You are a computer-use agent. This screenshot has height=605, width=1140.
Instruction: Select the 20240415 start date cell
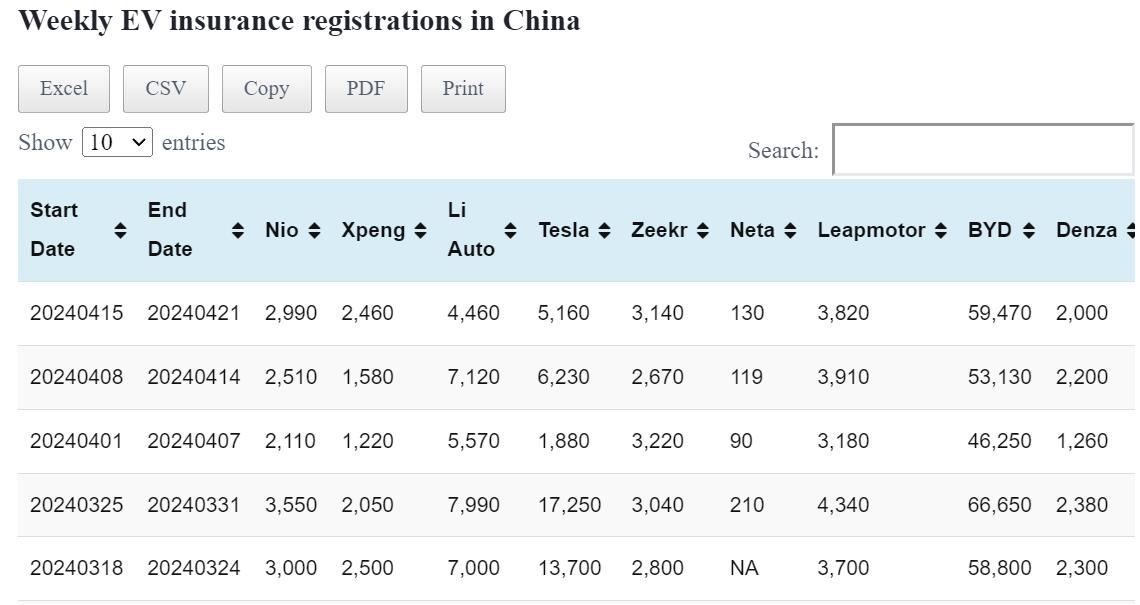point(77,313)
